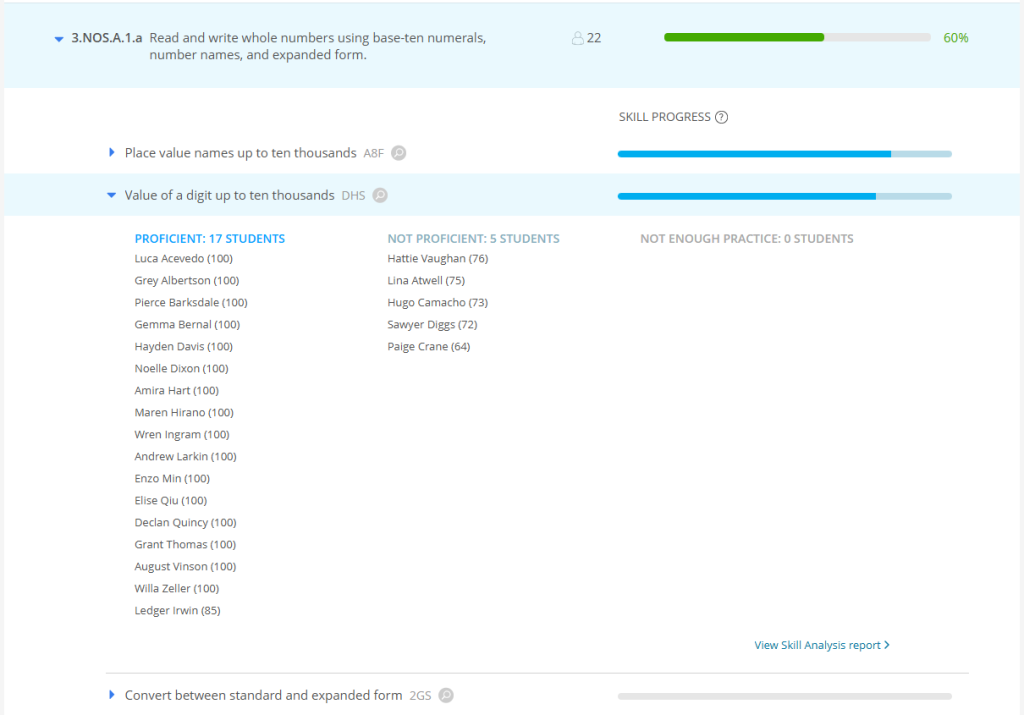Click the 60% percentage label

pos(955,38)
